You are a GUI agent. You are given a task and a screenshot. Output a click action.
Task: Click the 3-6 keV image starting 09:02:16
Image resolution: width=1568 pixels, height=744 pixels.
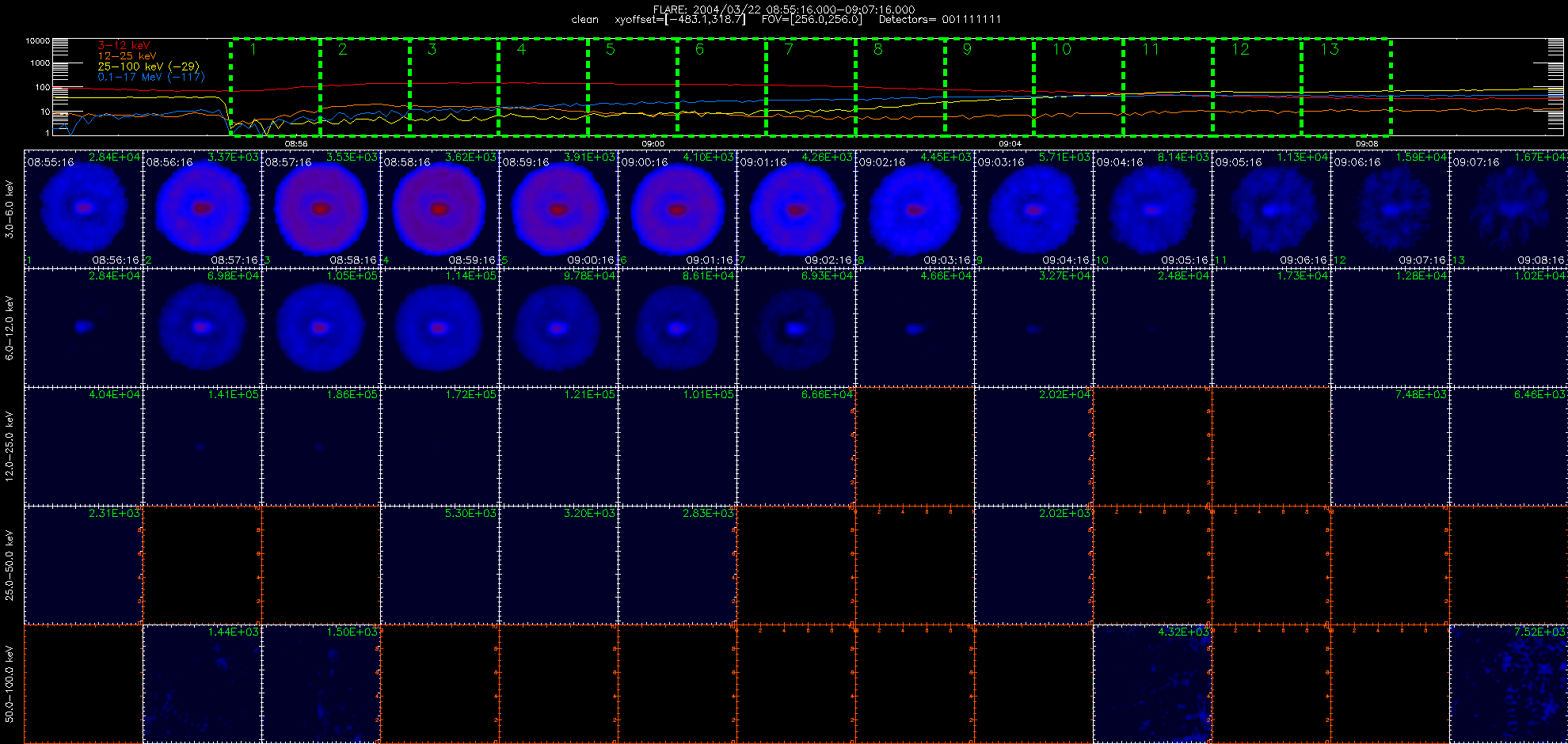click(915, 209)
